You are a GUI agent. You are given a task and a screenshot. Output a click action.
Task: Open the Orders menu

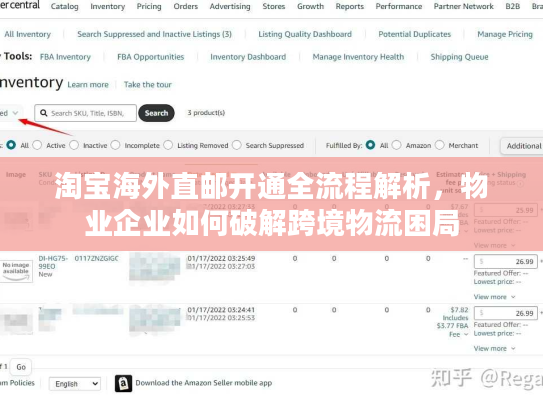[x=186, y=6]
